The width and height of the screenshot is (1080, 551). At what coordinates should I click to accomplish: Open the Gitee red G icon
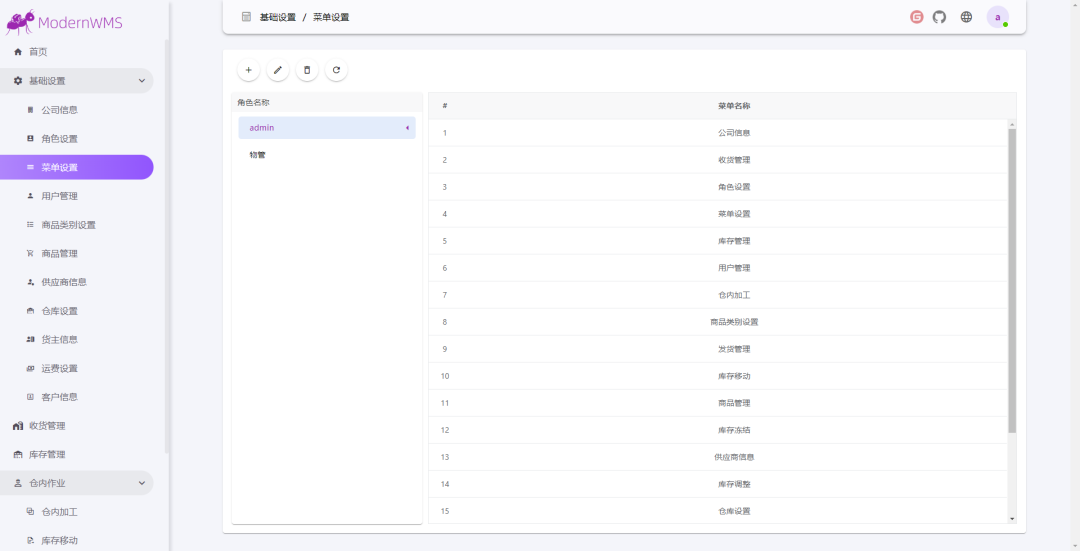click(x=916, y=17)
